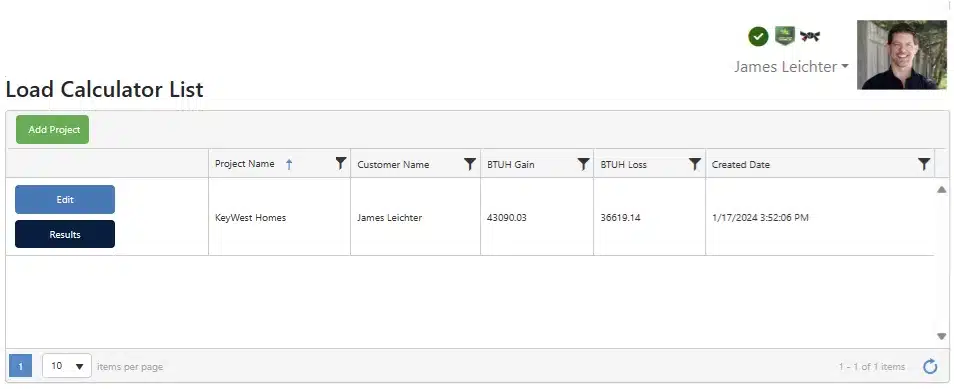Open the items per page dropdown
954x389 pixels.
[x=67, y=366]
